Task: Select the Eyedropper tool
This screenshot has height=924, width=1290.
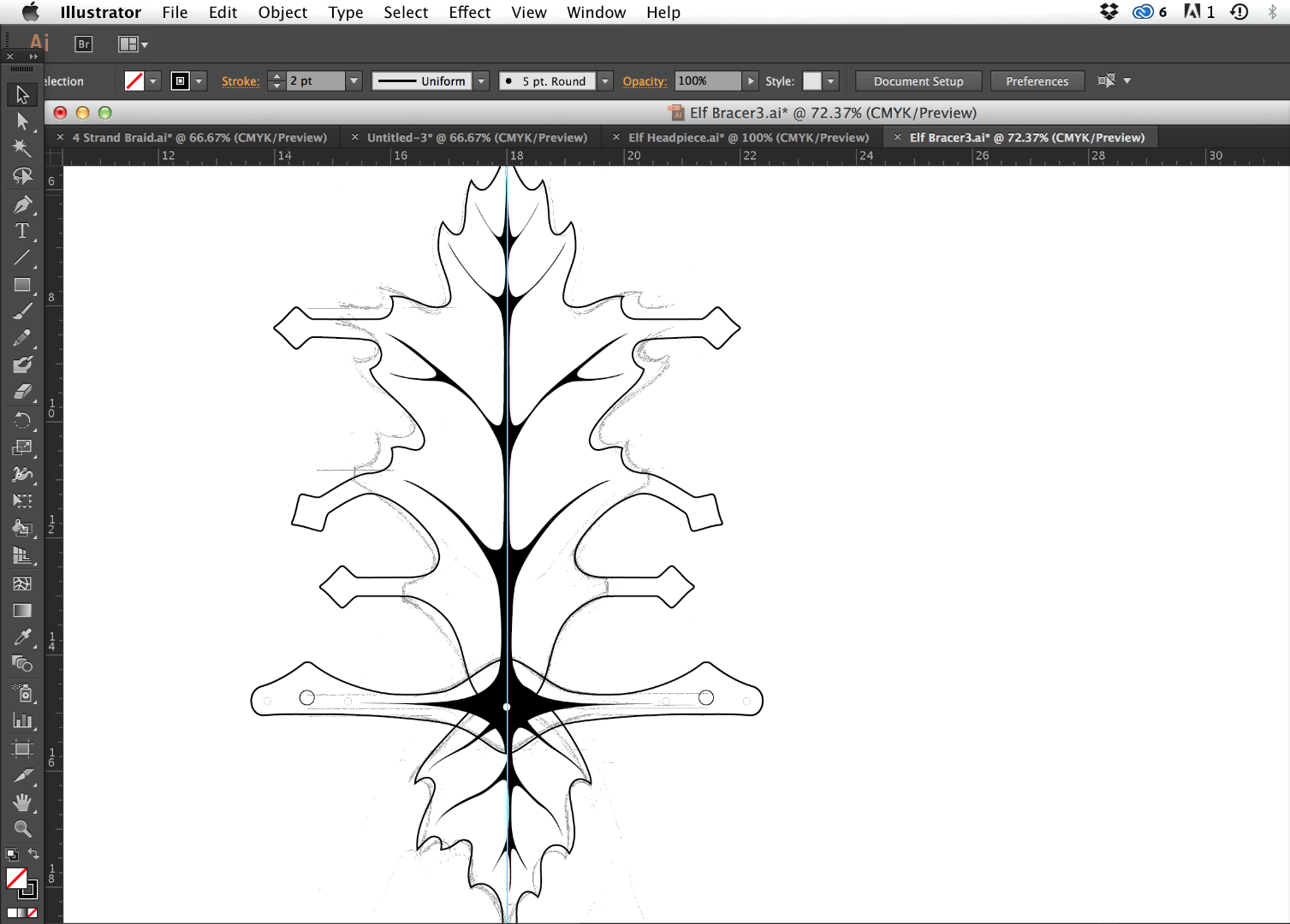Action: pos(22,637)
